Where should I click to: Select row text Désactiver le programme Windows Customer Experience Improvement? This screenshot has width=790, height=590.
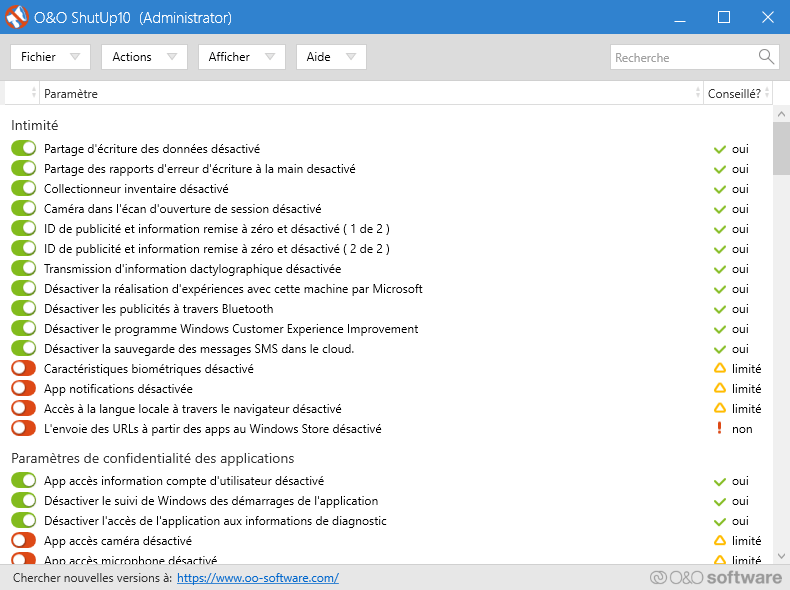coord(231,329)
